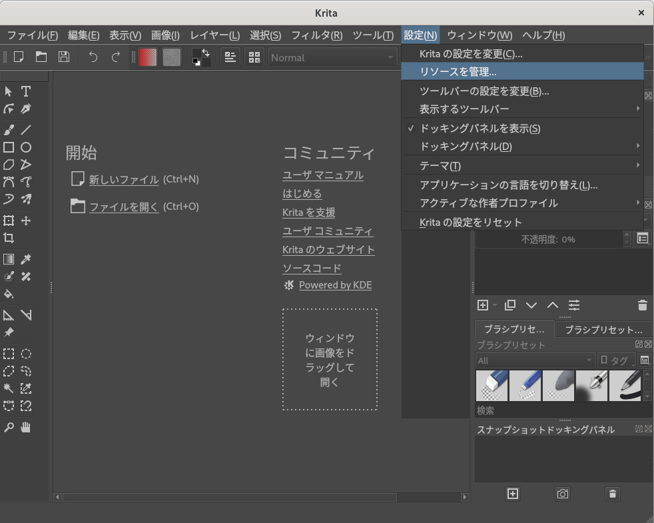Pick the Ellipse shape tool

tap(26, 147)
